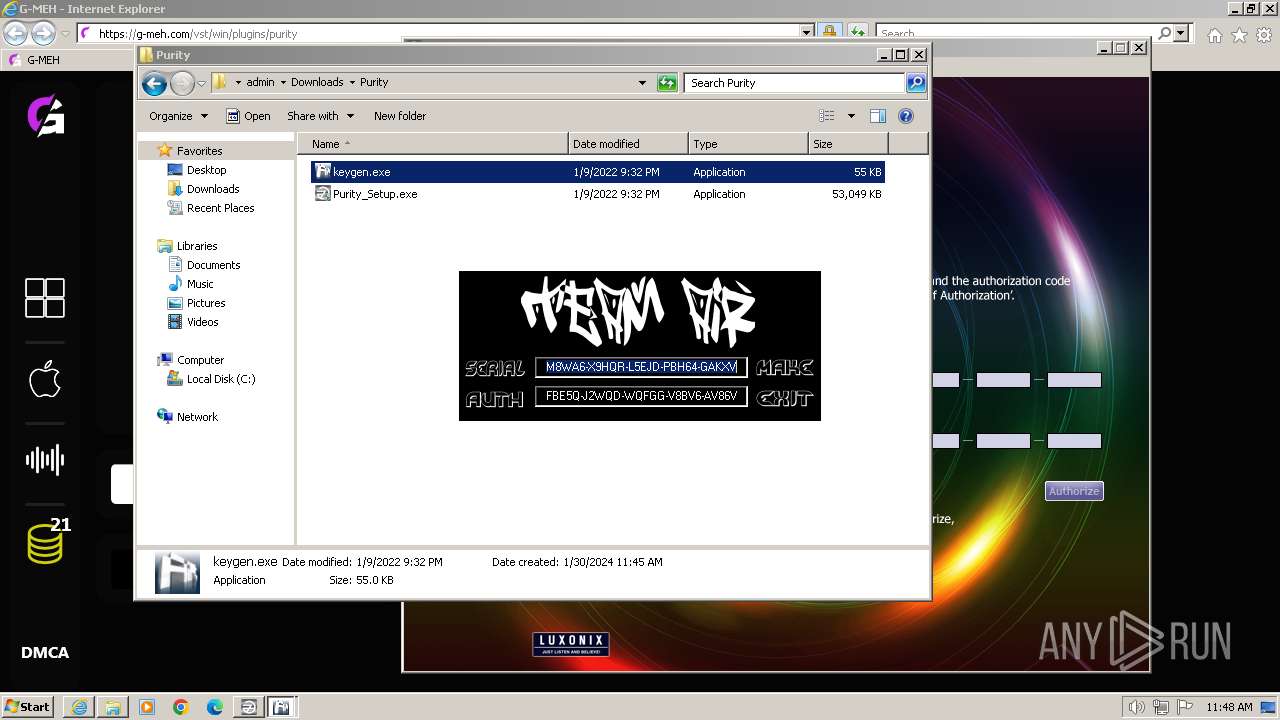Launch Google Chrome from taskbar
Viewport: 1280px width, 720px height.
tap(181, 707)
